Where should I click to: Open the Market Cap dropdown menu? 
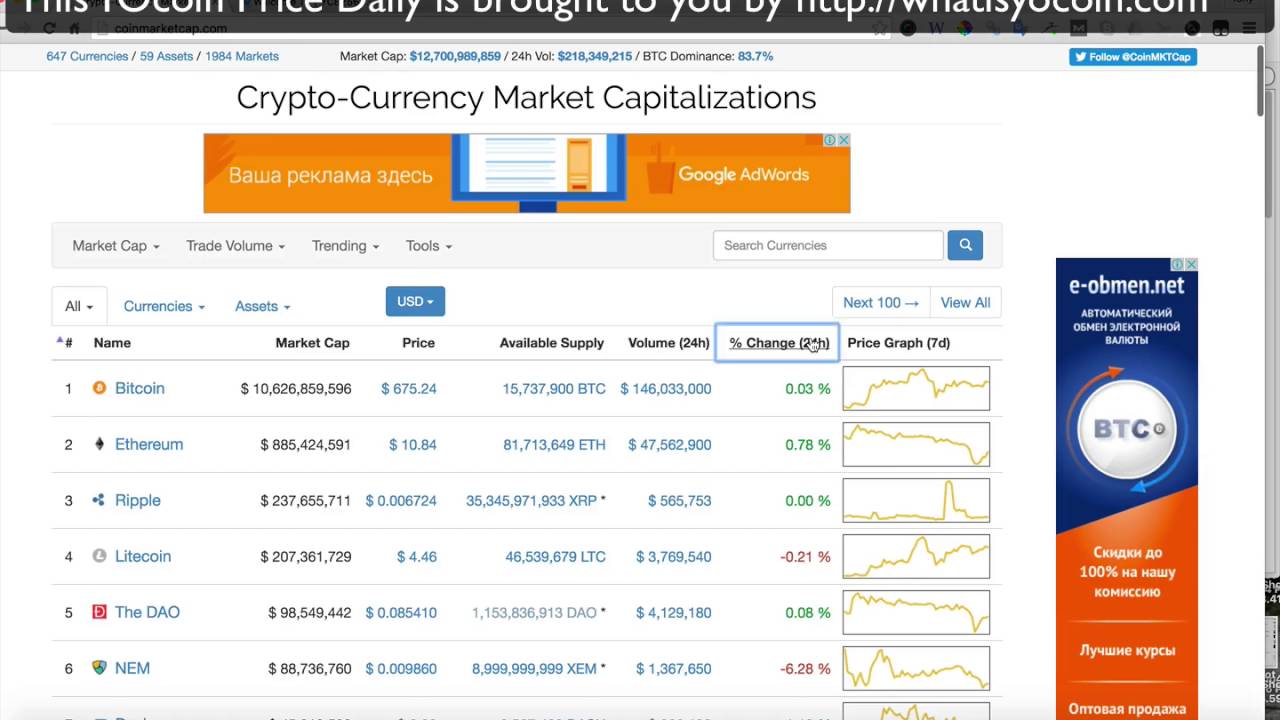pos(116,246)
